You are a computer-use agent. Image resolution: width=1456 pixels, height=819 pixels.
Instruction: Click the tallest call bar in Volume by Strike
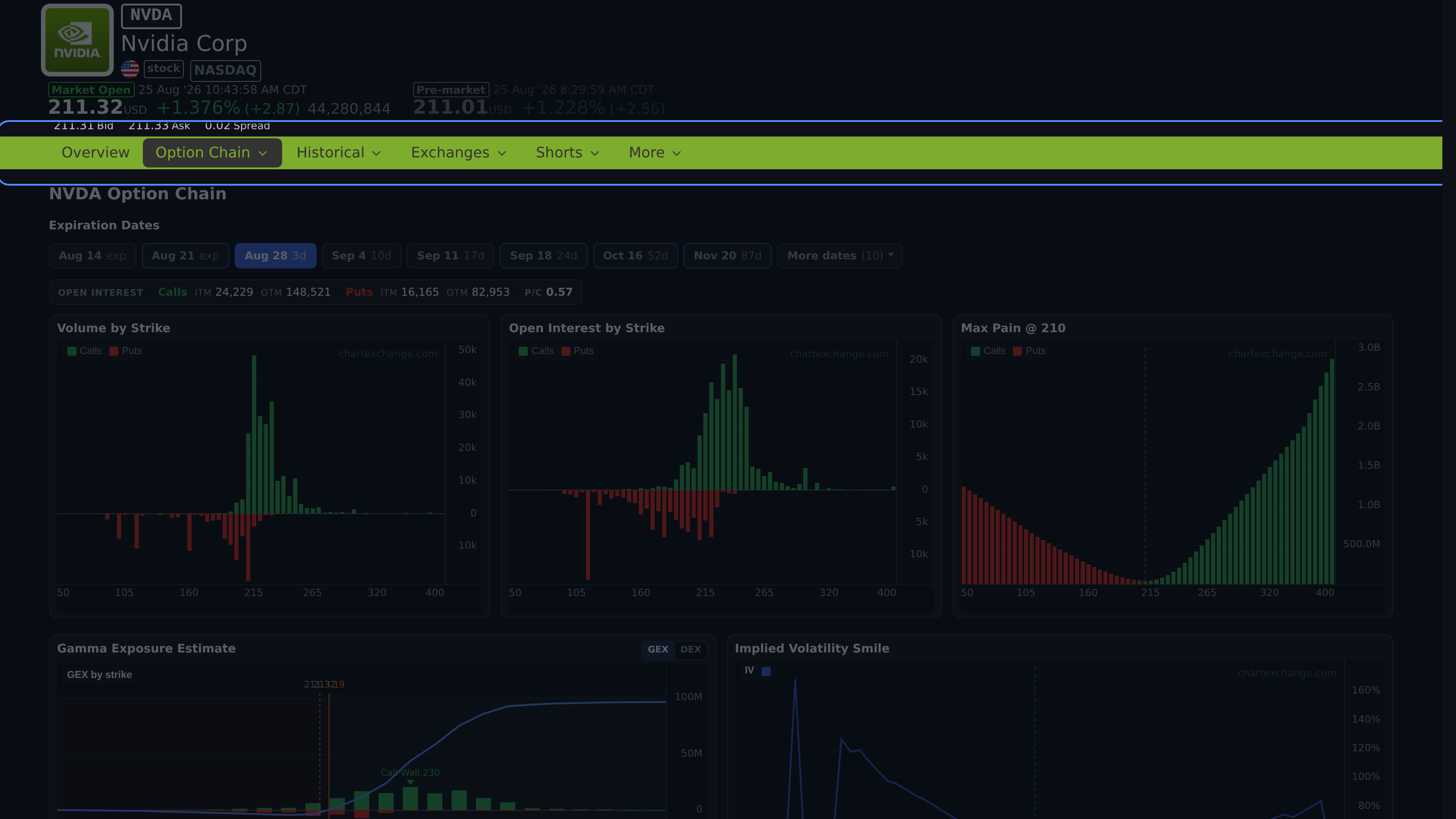pos(254,434)
